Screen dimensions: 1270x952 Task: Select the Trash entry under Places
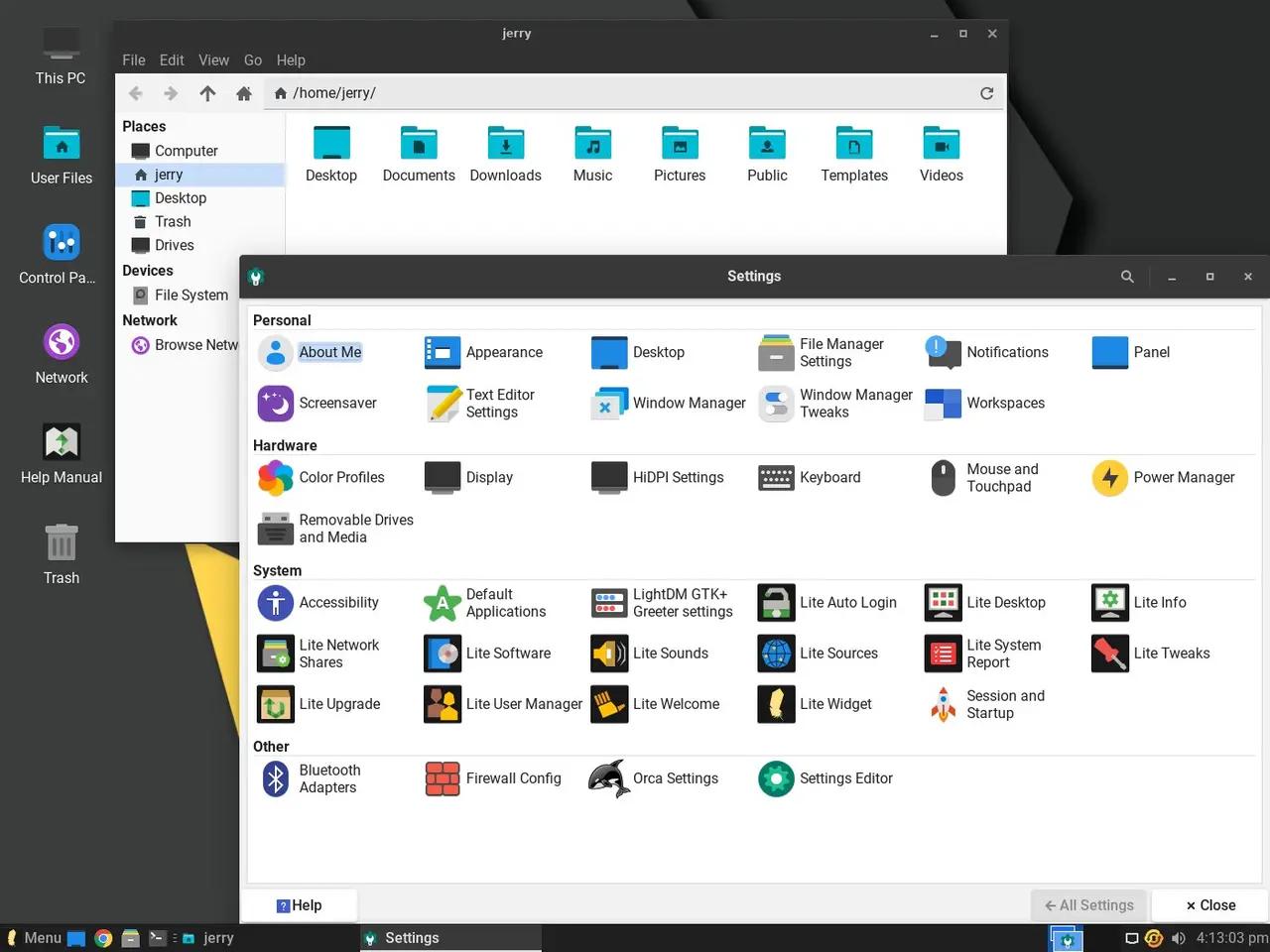(171, 221)
